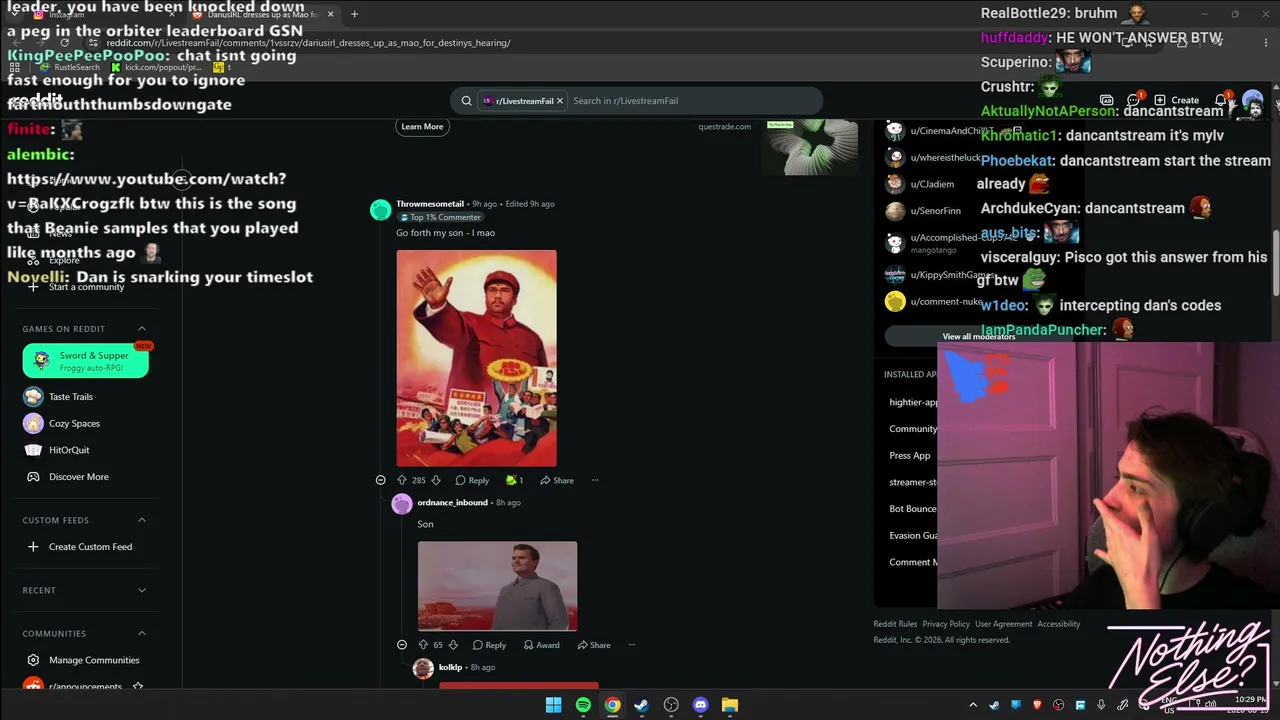Open Taste Trails game
1280x720 pixels.
tap(71, 397)
